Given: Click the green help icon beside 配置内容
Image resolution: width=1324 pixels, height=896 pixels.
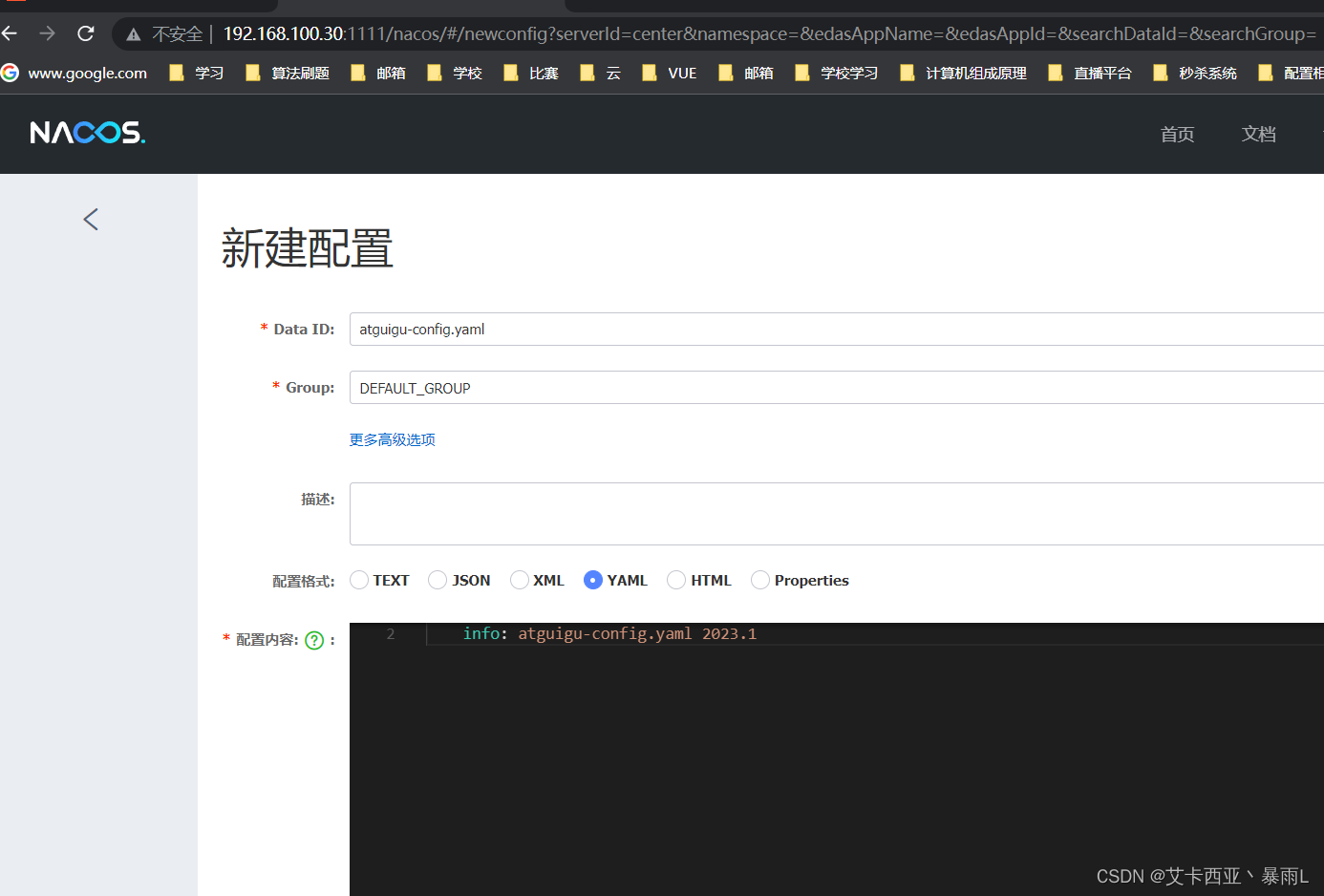Looking at the screenshot, I should click(x=314, y=640).
